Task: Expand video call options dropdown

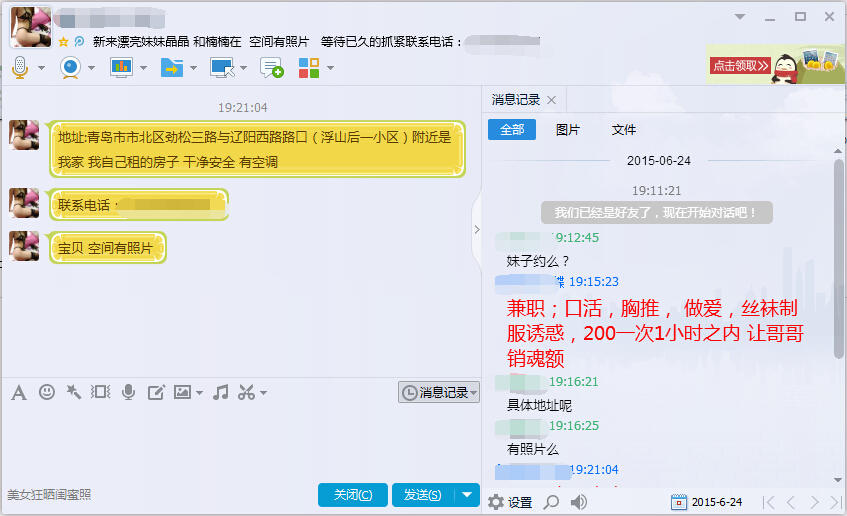Action: tap(91, 68)
